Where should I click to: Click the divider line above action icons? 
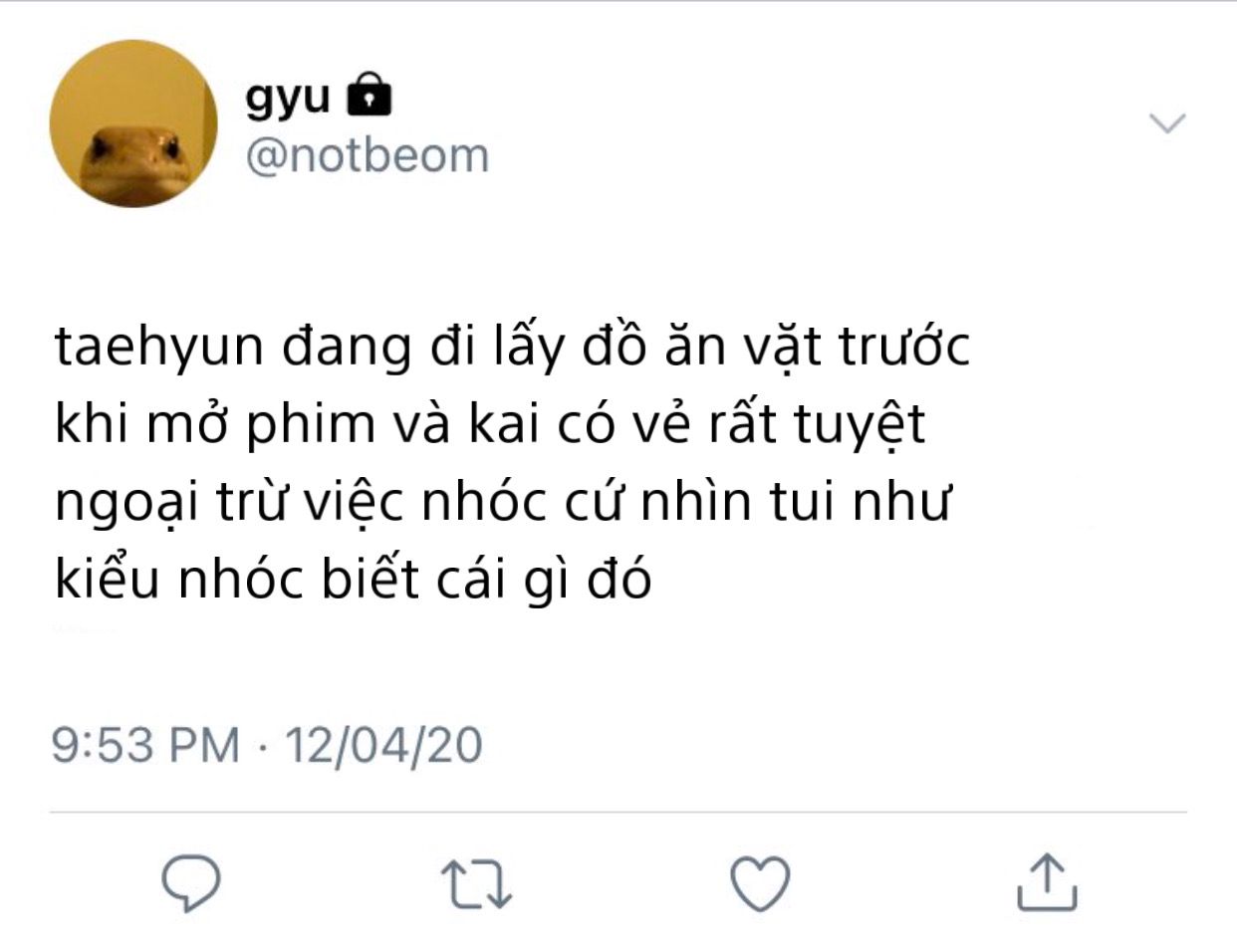(618, 812)
